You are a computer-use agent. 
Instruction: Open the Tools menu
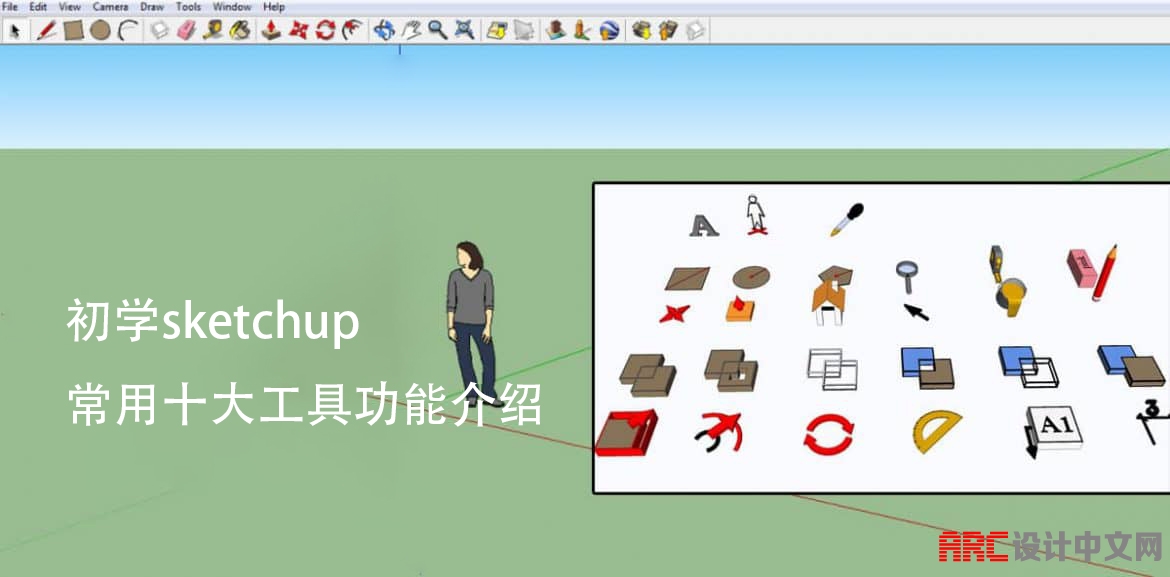[x=188, y=7]
